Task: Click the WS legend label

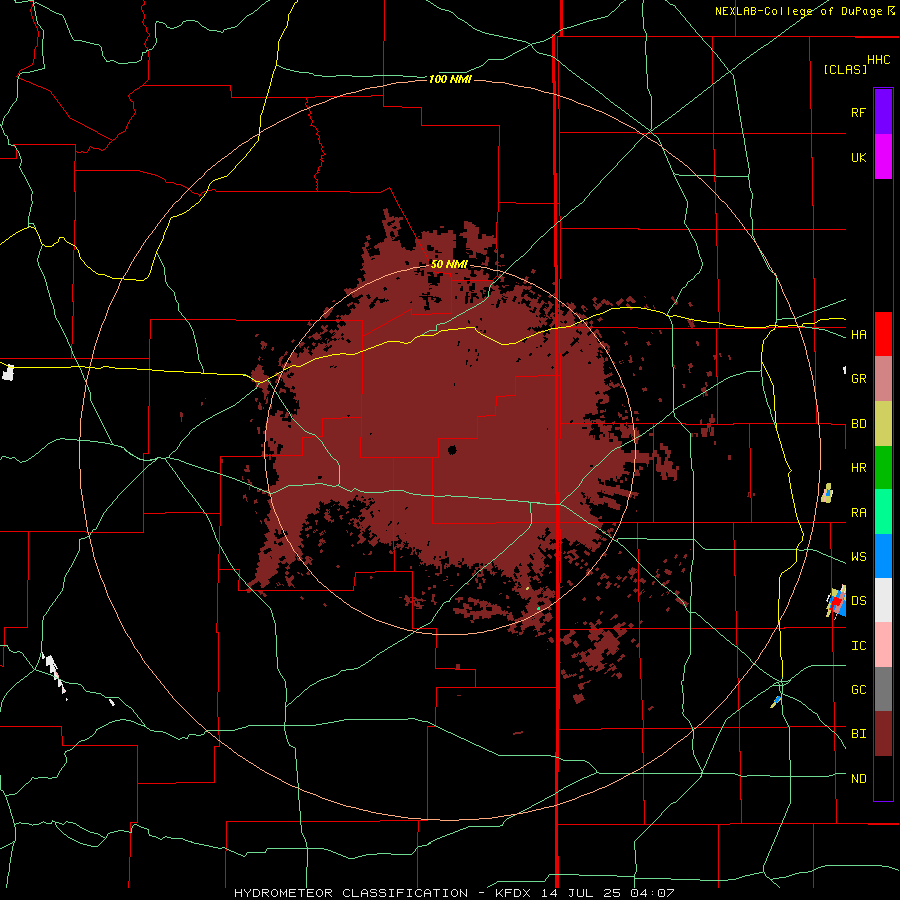Action: (858, 557)
